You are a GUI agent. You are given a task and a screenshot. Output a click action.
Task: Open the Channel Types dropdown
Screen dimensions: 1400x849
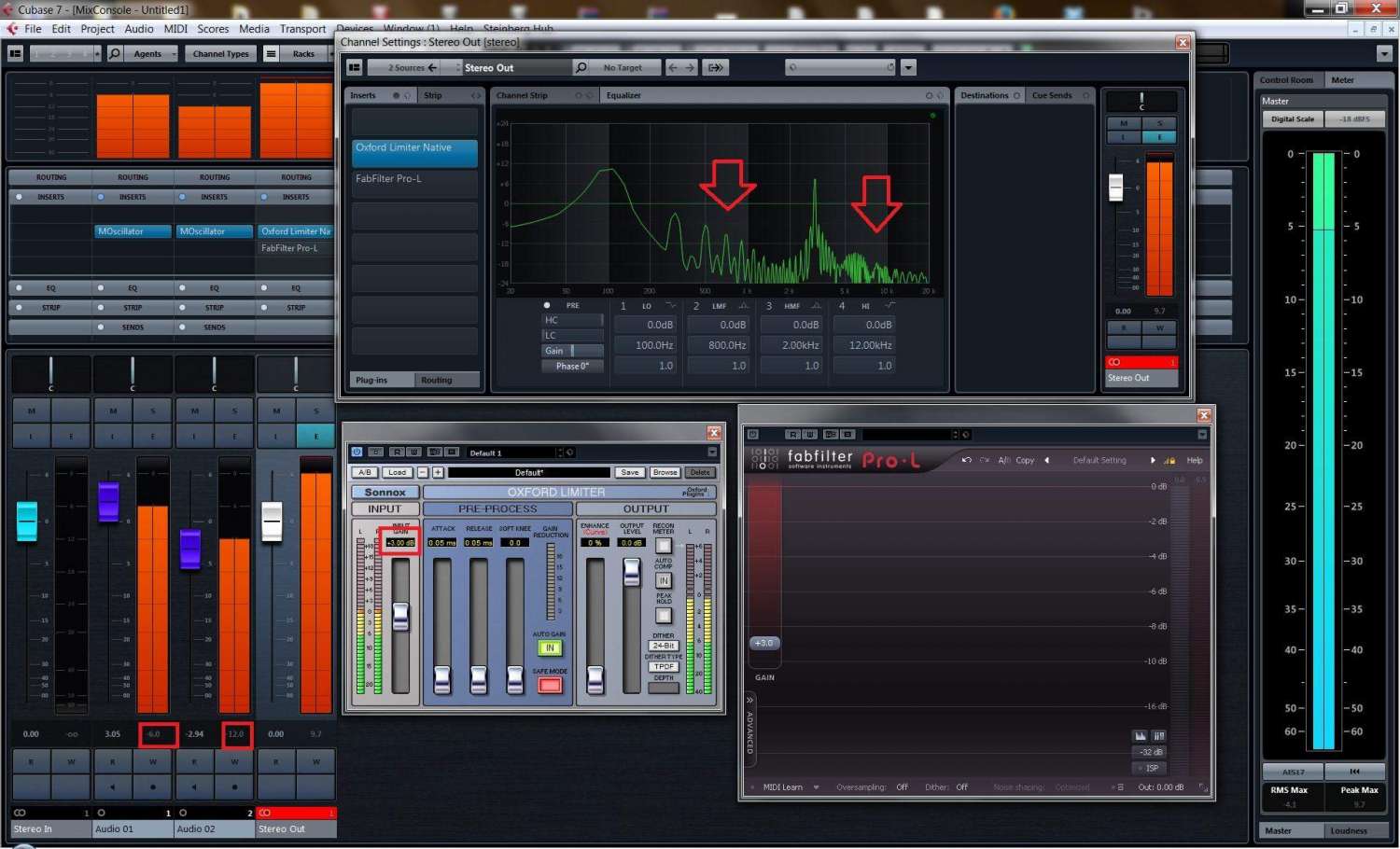click(x=222, y=53)
